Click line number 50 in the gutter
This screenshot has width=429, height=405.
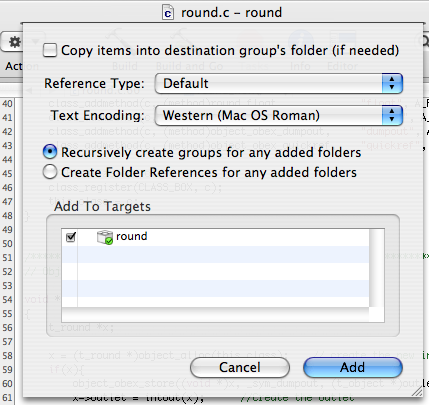pos(7,244)
